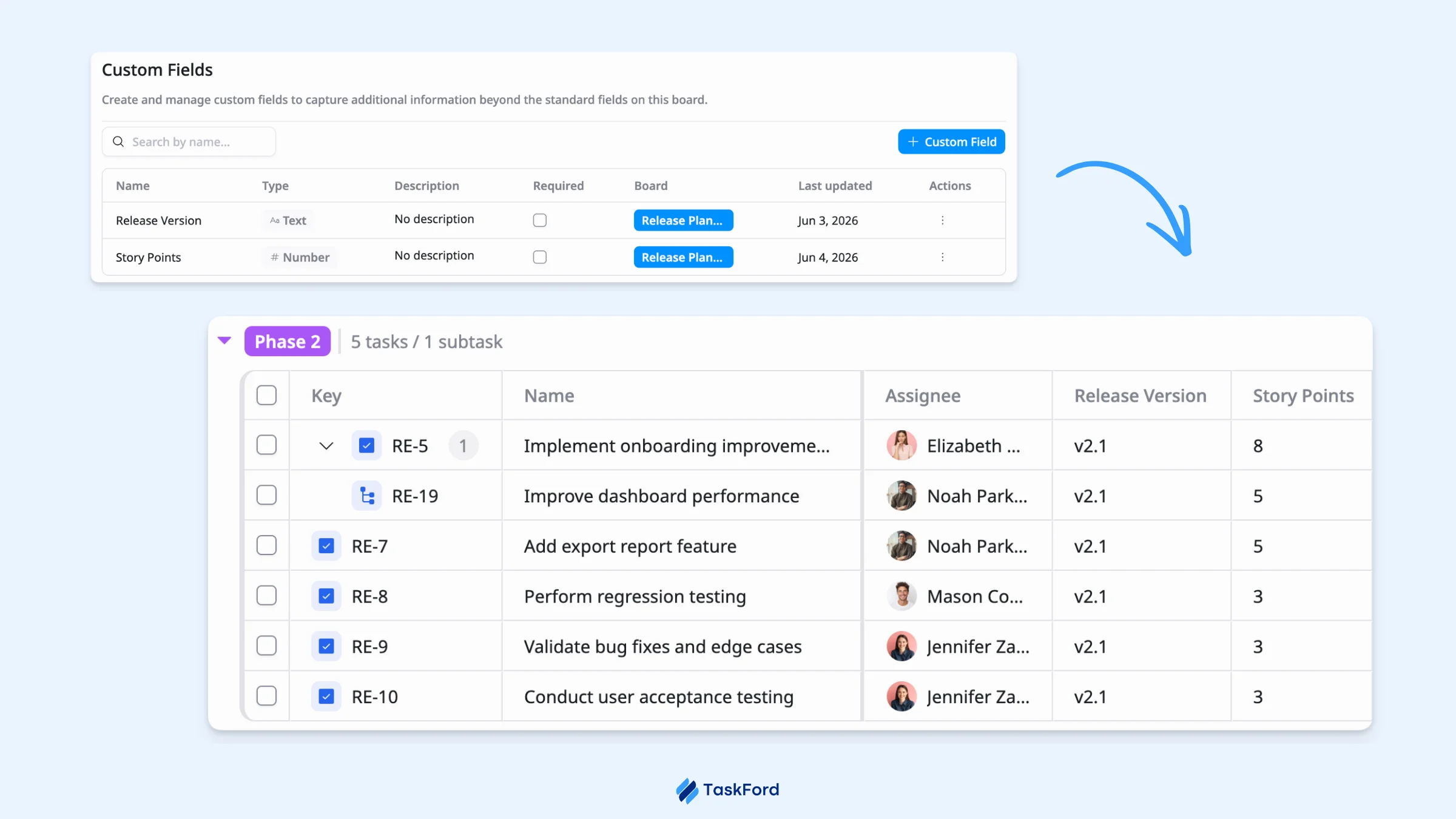Click the Release Plan board tag for Story Points

[x=683, y=257]
